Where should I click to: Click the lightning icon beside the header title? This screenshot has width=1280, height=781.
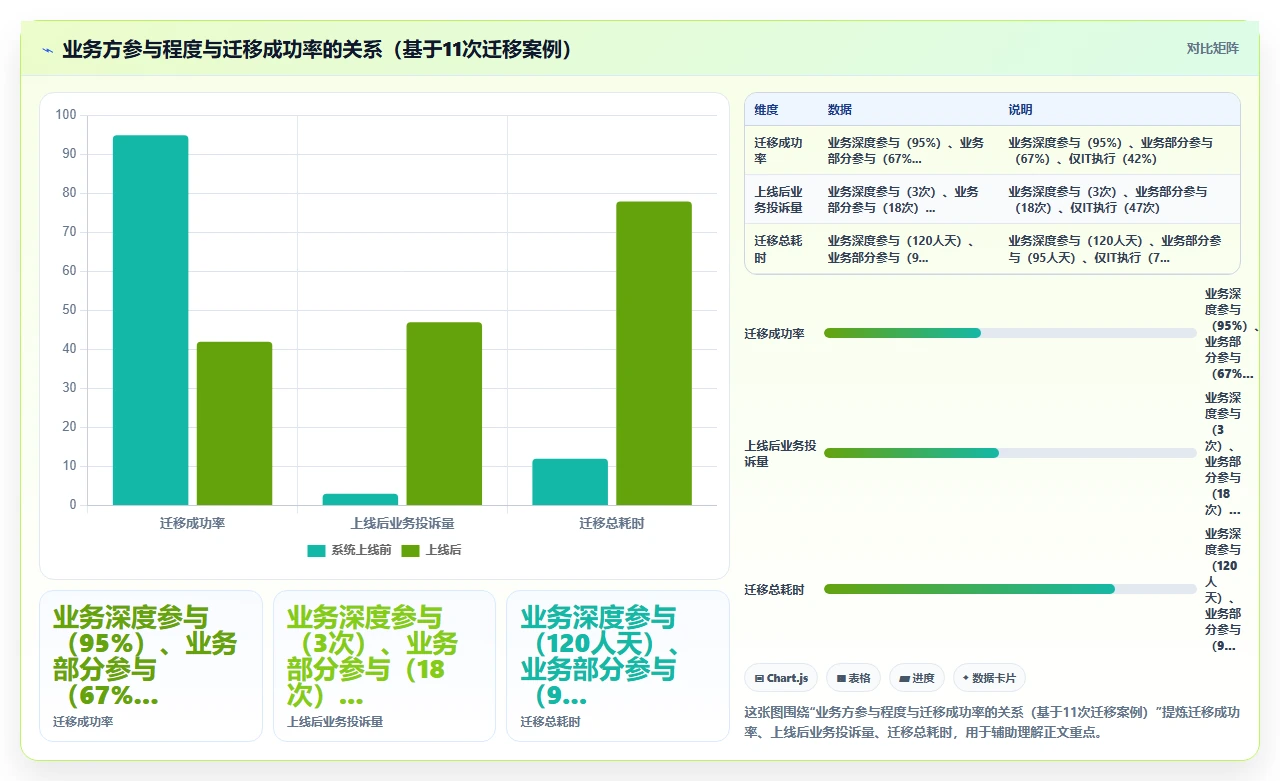(48, 50)
